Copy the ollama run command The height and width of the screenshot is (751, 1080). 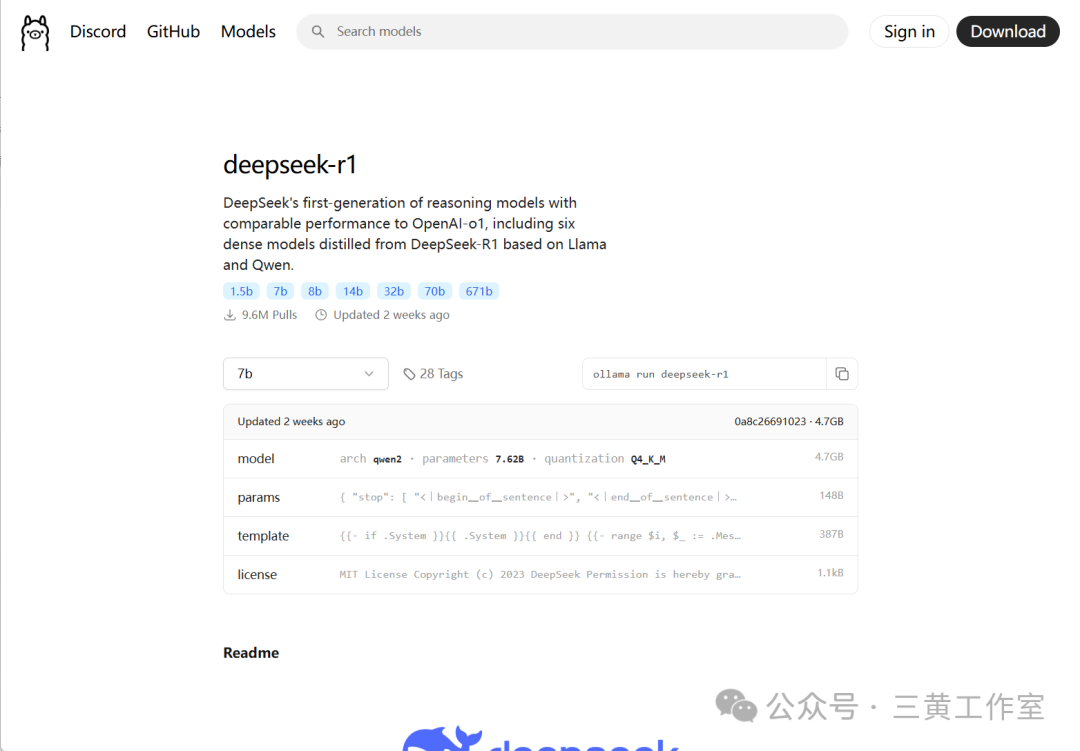(842, 373)
